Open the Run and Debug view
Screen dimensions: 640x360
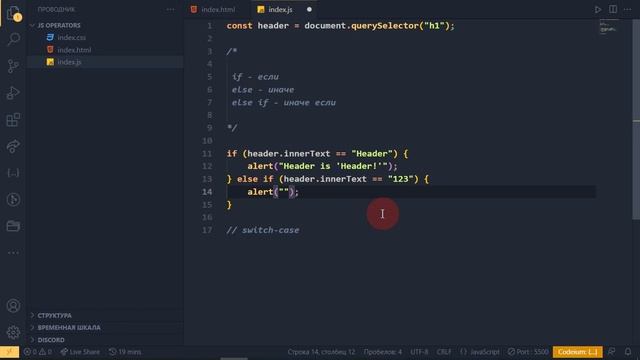pyautogui.click(x=13, y=93)
